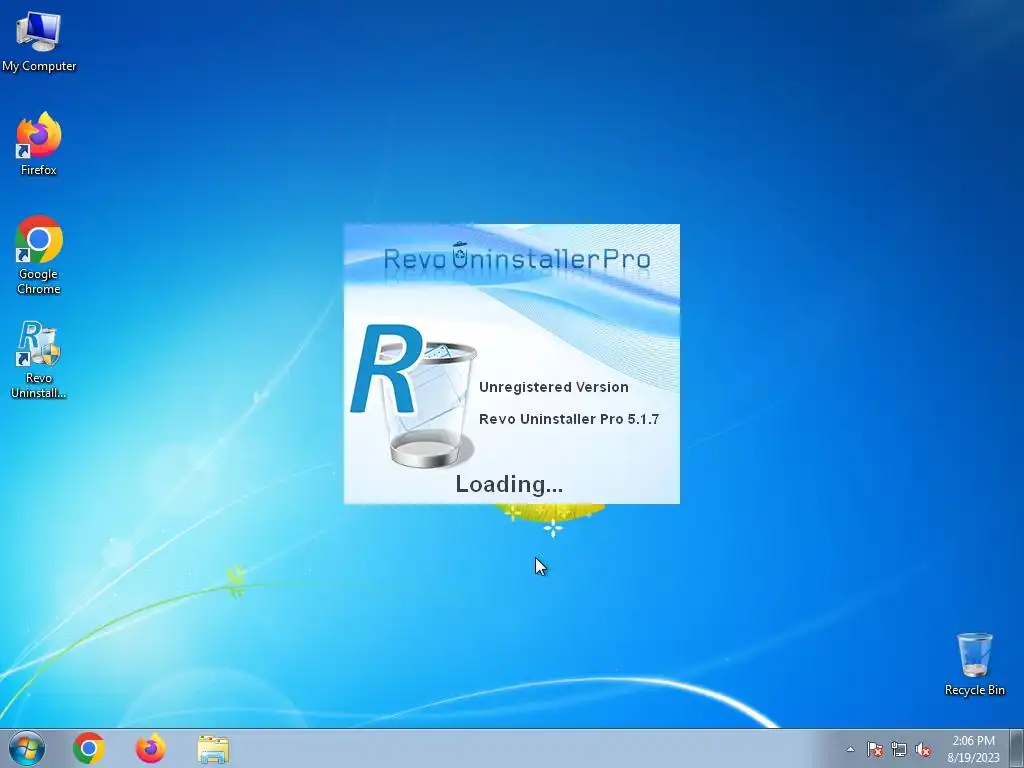Screen dimensions: 1024x768
Task: Open the muted volume tray icon
Action: point(923,749)
